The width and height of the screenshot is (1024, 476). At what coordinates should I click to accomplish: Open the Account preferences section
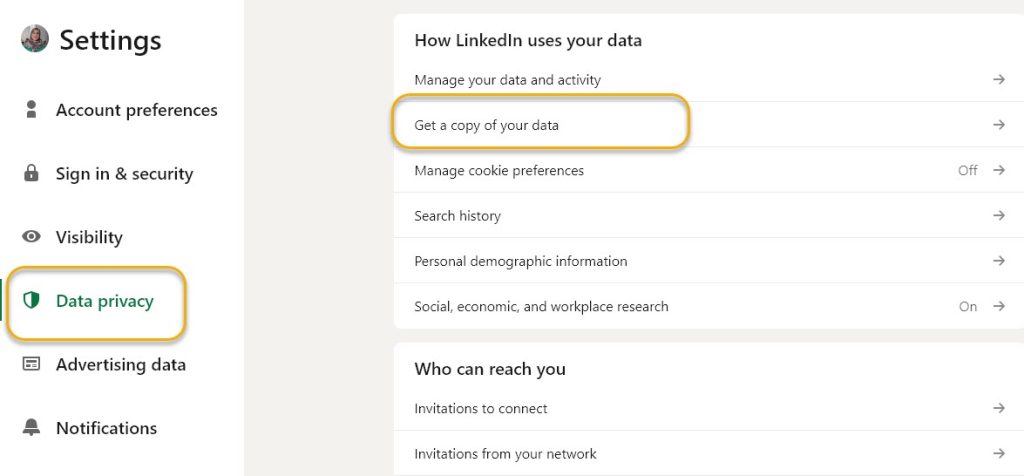(136, 110)
